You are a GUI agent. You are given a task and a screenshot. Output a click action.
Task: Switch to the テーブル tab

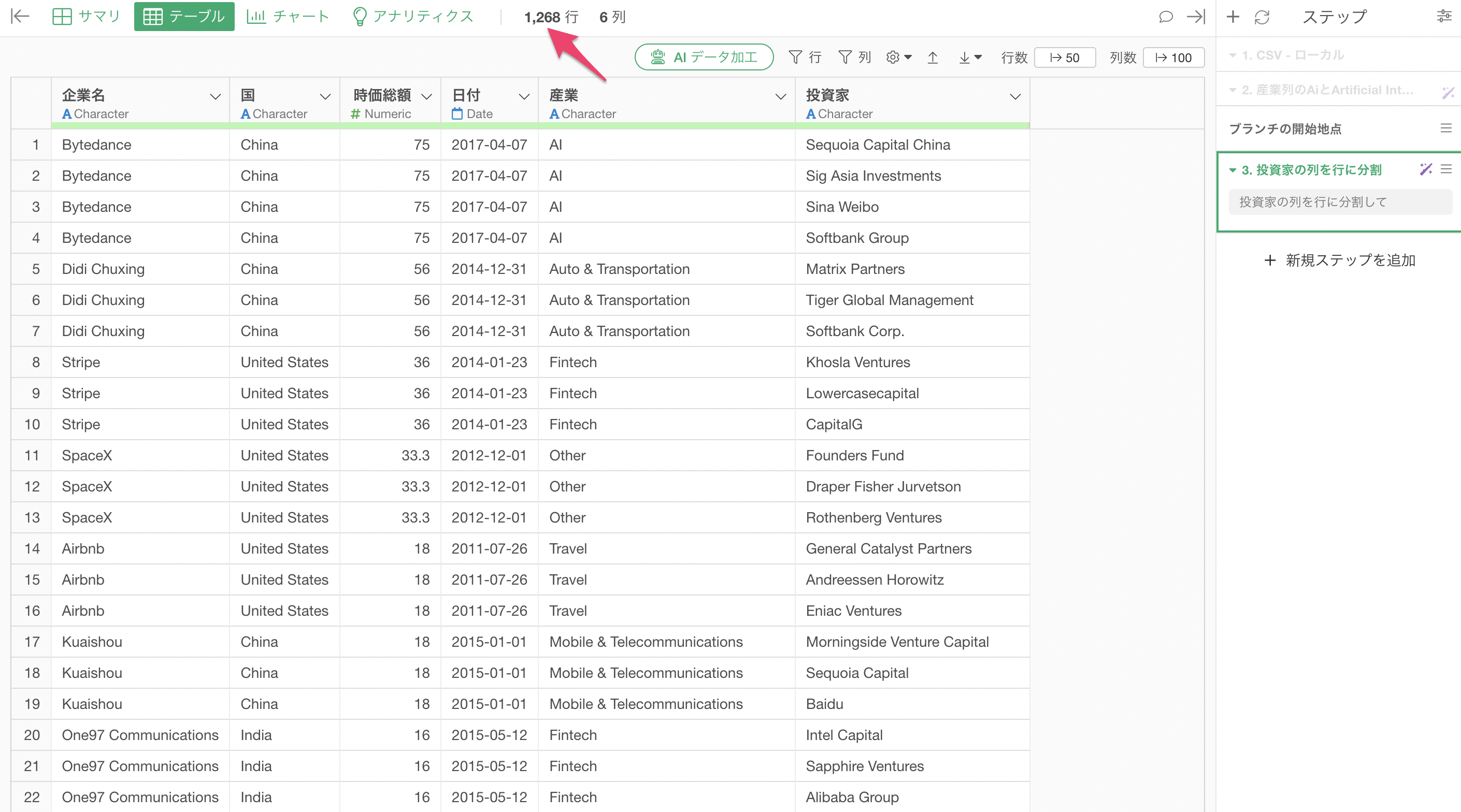tap(184, 17)
